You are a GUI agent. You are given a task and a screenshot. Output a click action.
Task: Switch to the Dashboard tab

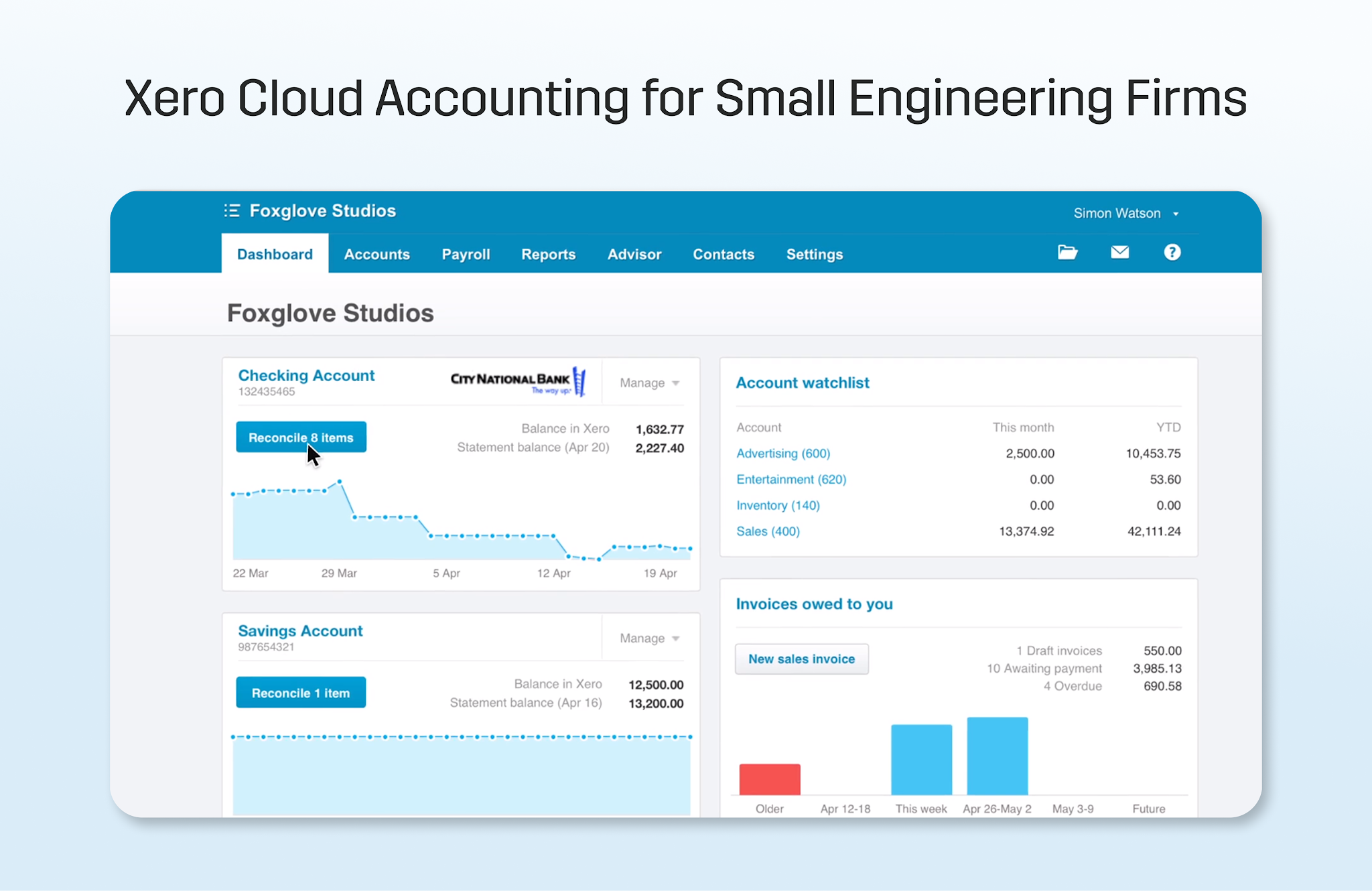(x=275, y=255)
